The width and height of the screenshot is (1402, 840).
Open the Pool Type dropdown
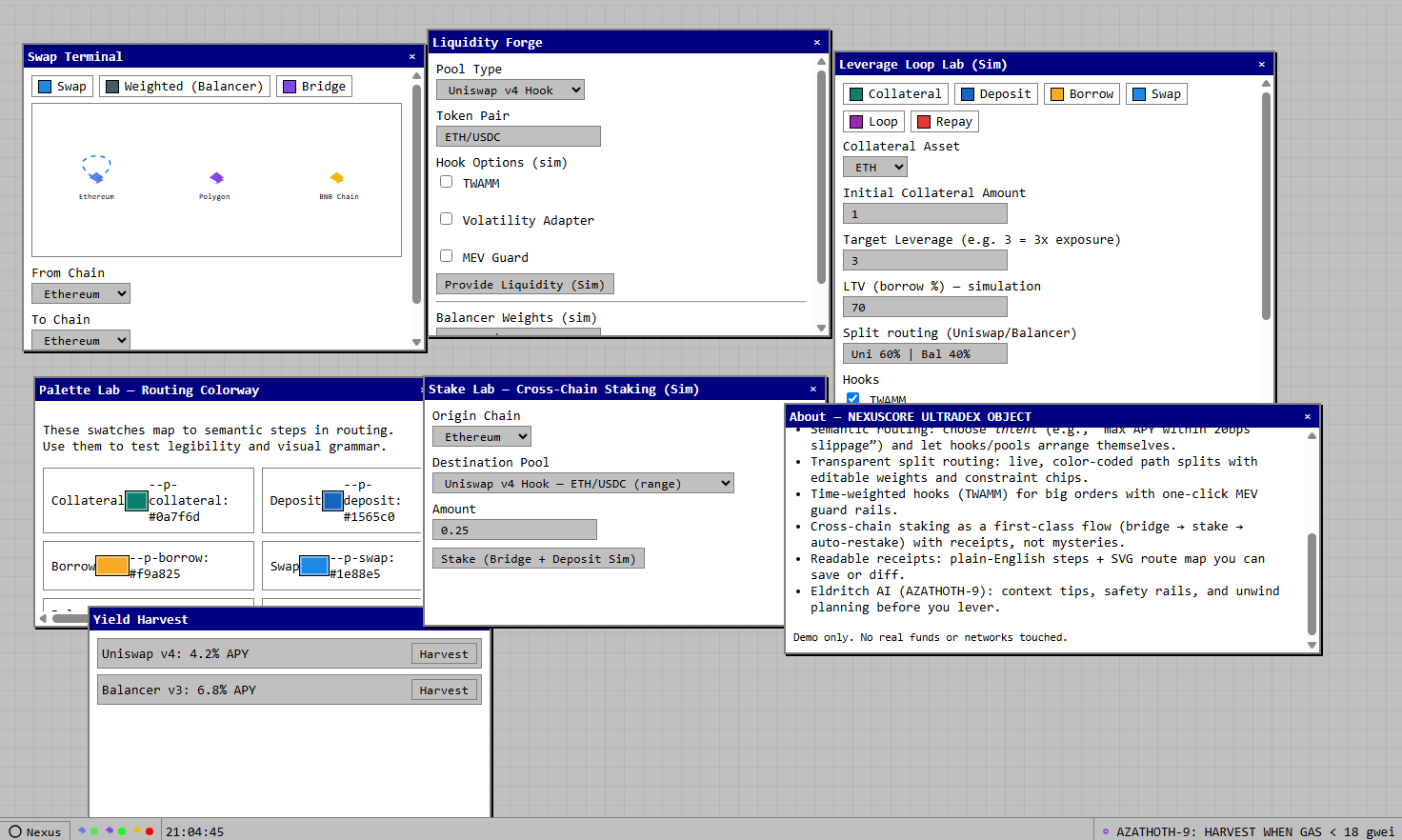click(x=510, y=90)
